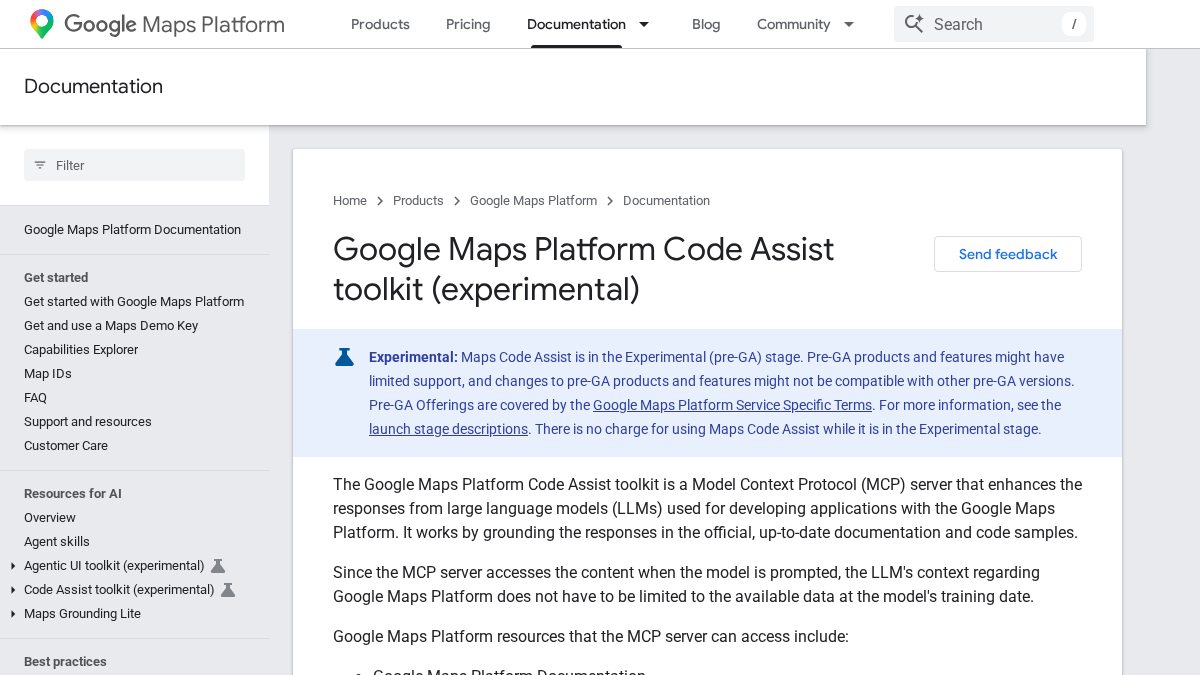Open Google Maps Platform Documentation sidebar link
Screen dimensions: 1200x675
132,230
